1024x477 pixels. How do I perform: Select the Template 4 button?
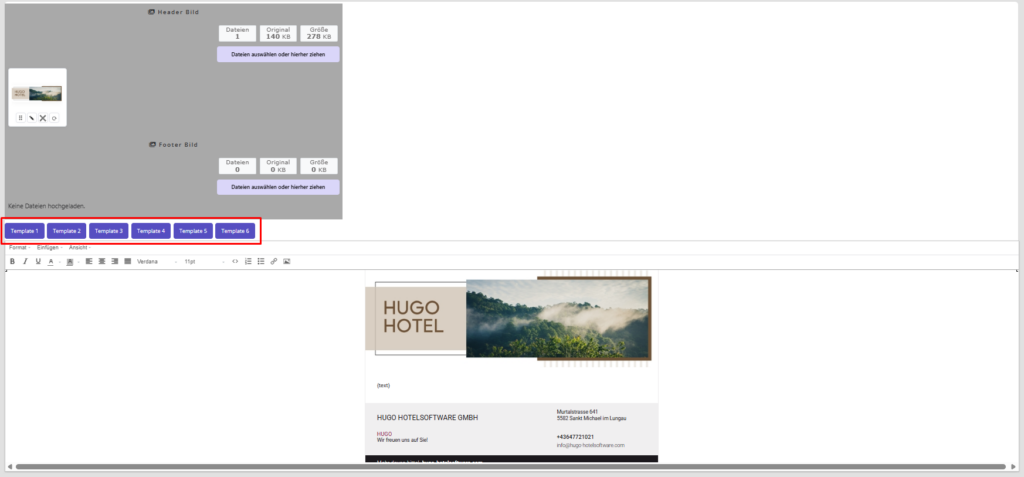point(151,231)
